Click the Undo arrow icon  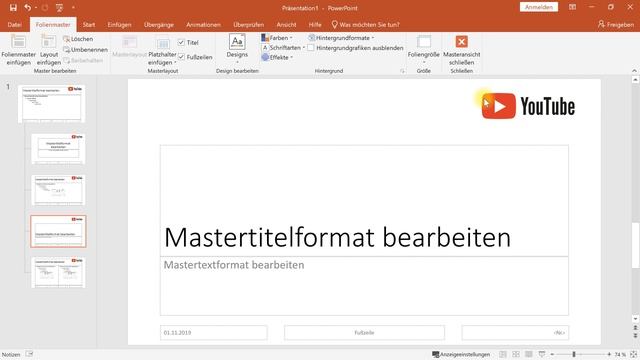point(28,8)
